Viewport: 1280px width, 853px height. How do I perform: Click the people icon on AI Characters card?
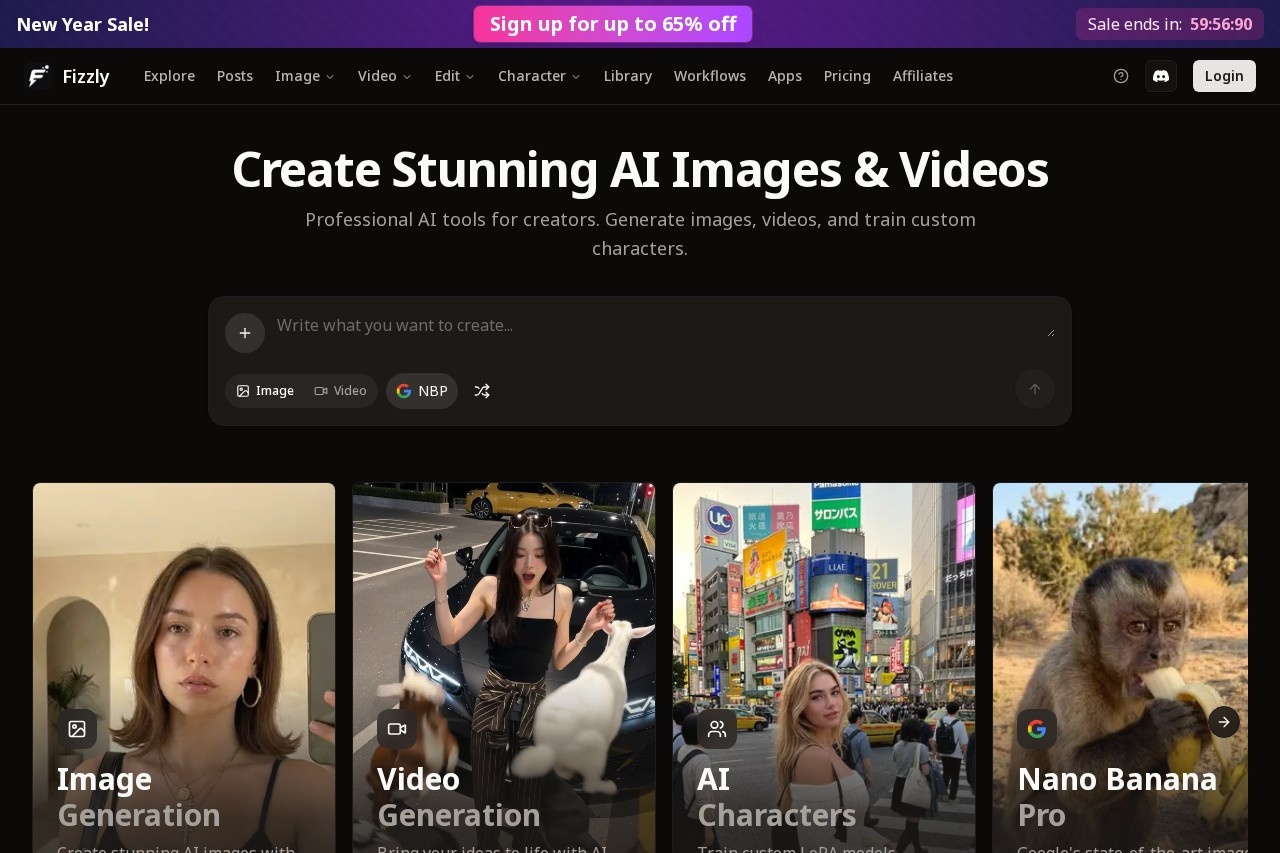[717, 729]
